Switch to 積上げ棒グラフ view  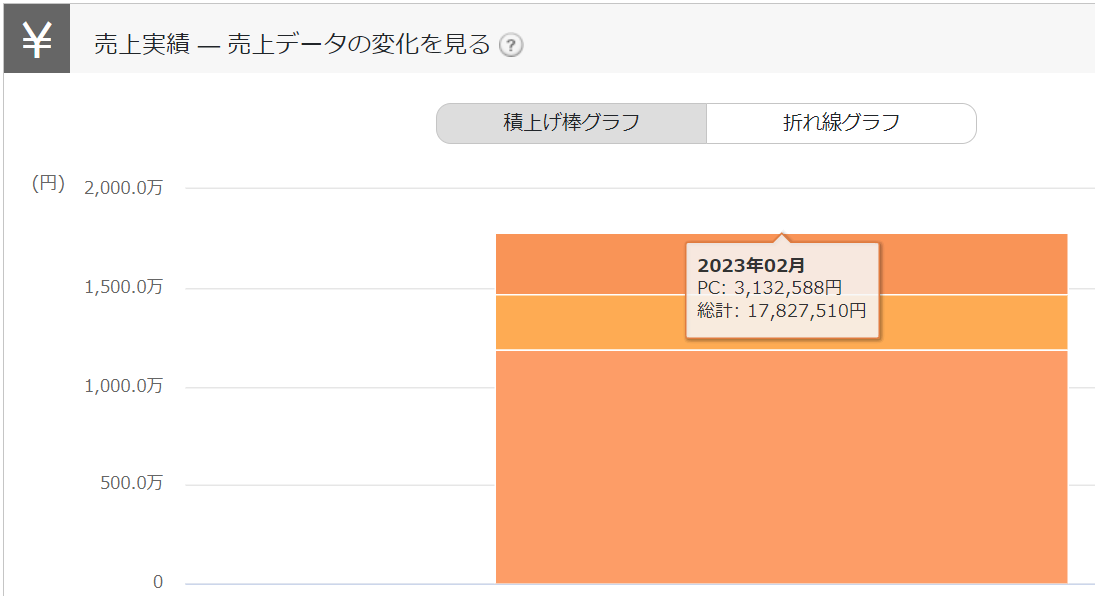coord(571,123)
